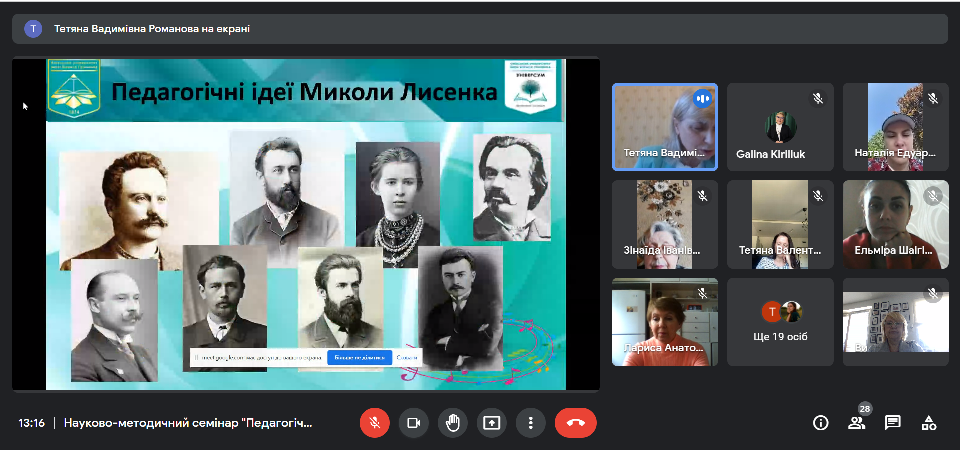960x450 pixels.
Task: Select Тетяна Вадимівна's speaking video tile
Action: click(x=665, y=127)
